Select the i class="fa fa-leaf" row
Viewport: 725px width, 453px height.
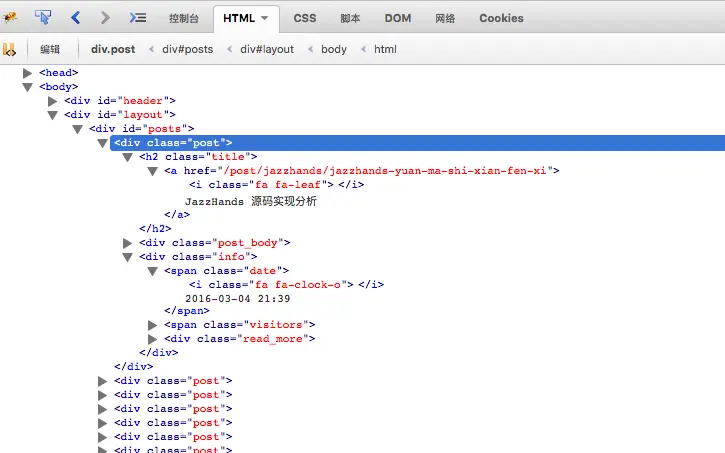[276, 184]
